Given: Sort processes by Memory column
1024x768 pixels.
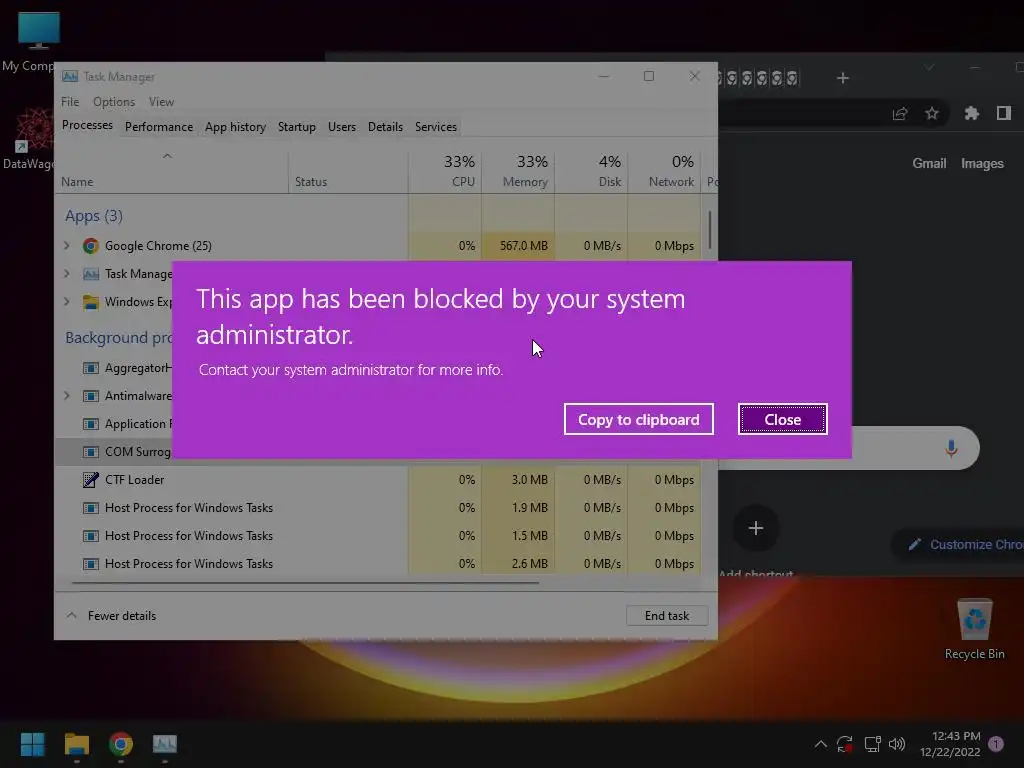Looking at the screenshot, I should (519, 171).
